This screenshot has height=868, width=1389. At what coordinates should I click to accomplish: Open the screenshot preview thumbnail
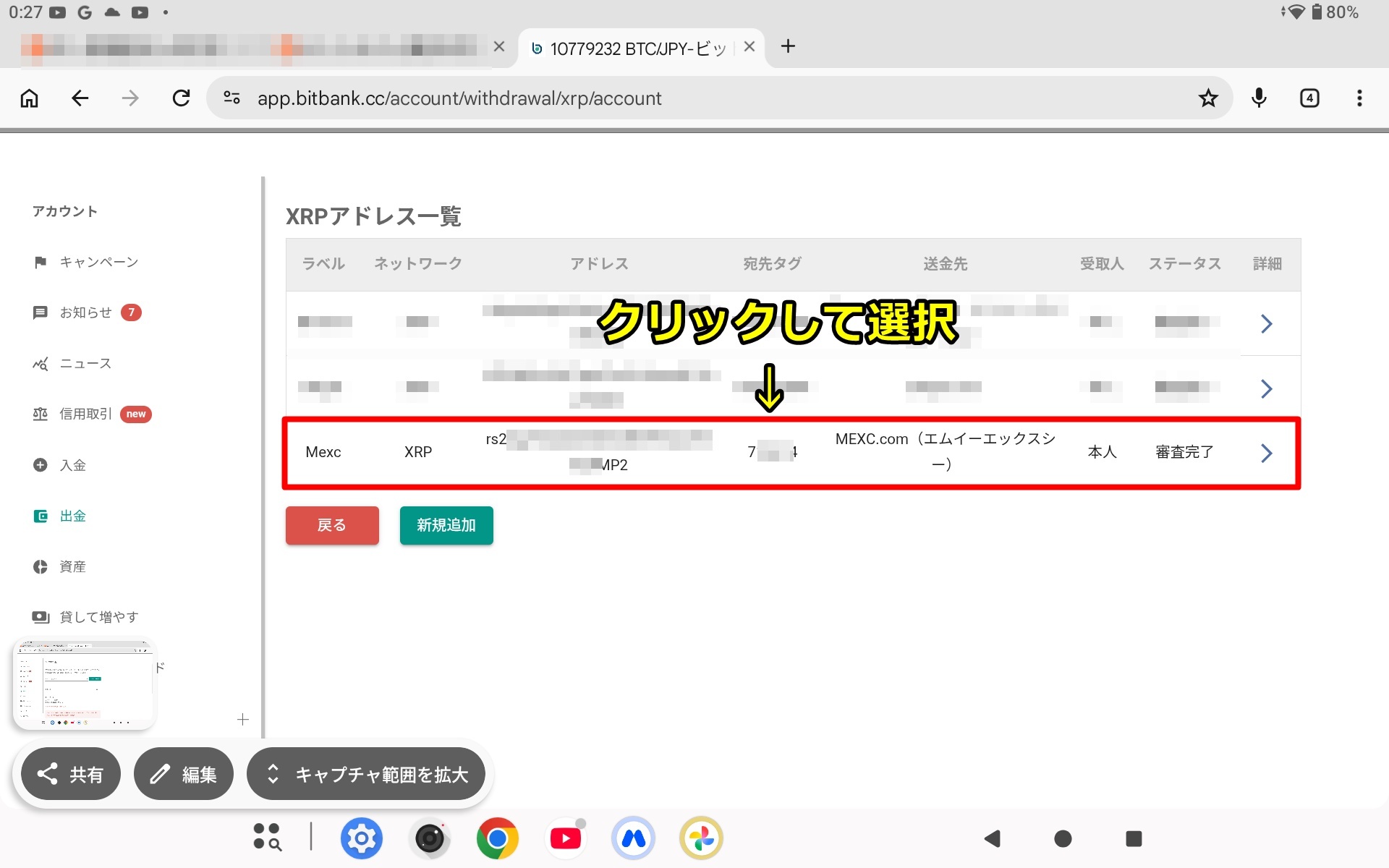(84, 684)
